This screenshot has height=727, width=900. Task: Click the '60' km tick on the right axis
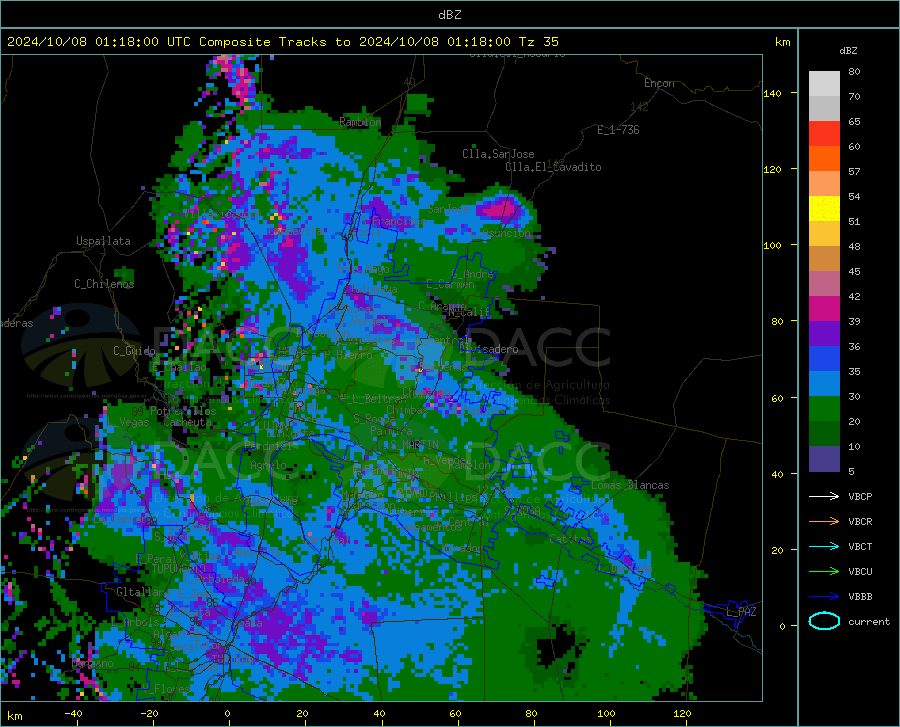point(777,398)
